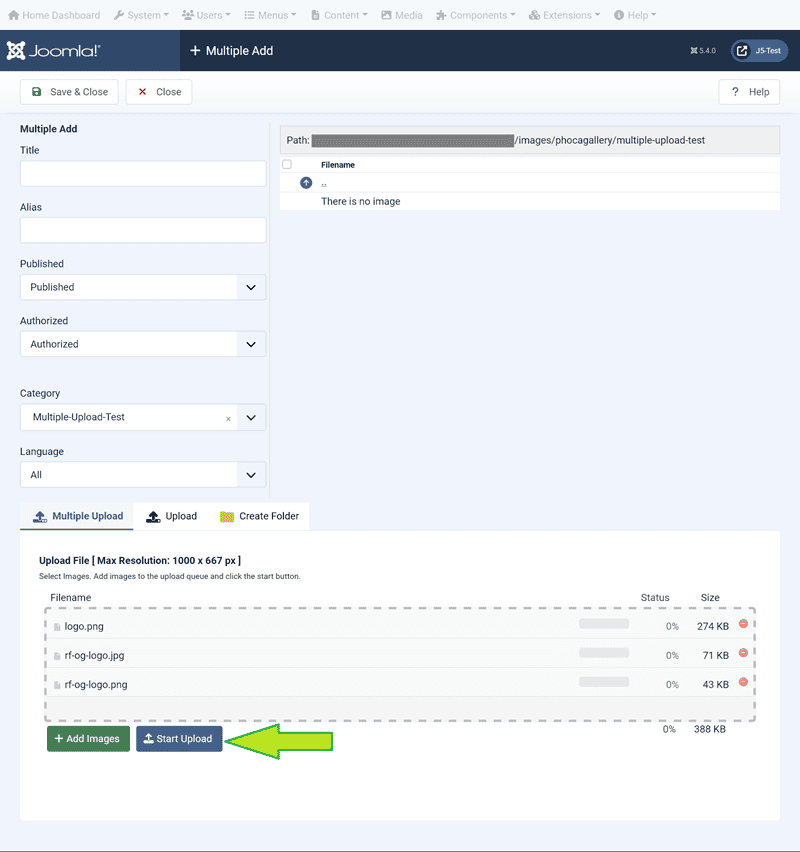Remove logo.png from upload queue
The height and width of the screenshot is (852, 800).
point(743,624)
